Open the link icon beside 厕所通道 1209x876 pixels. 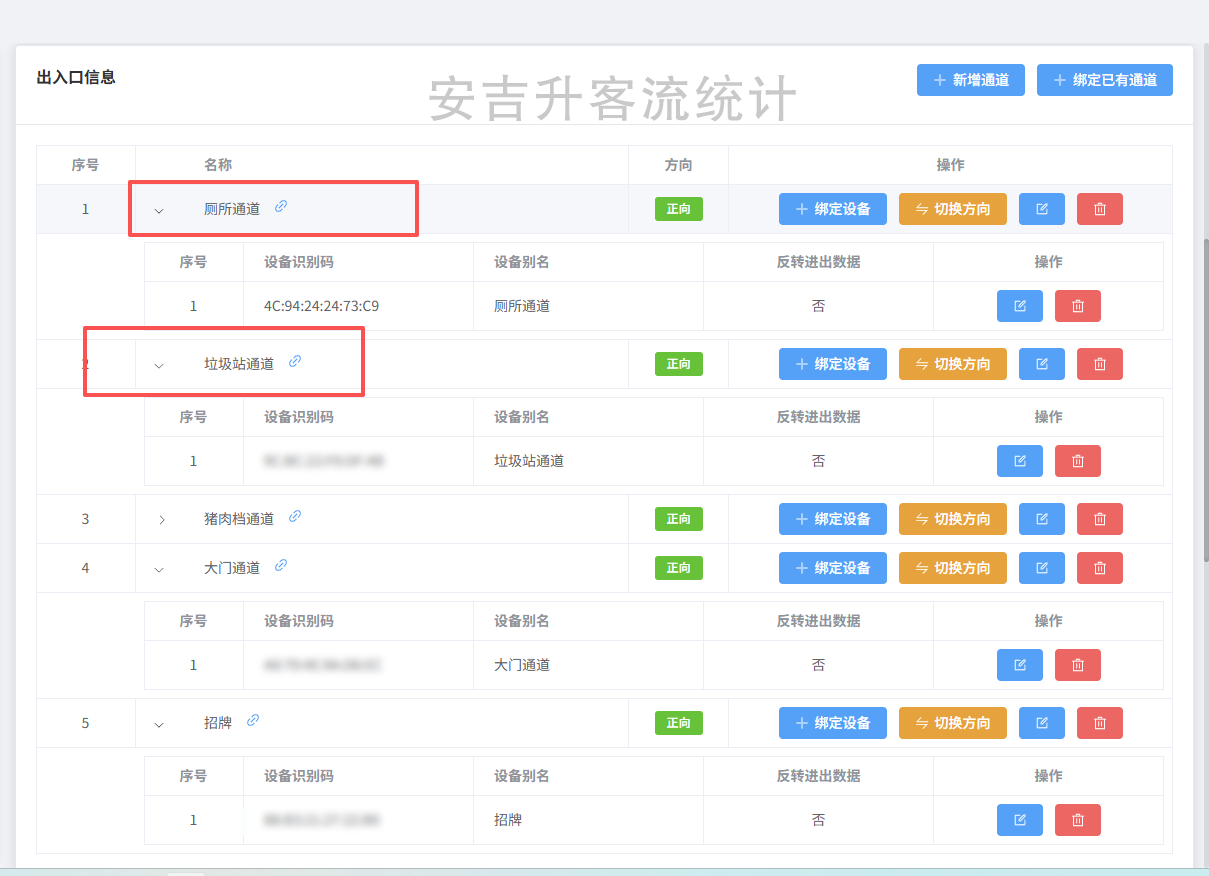[280, 206]
